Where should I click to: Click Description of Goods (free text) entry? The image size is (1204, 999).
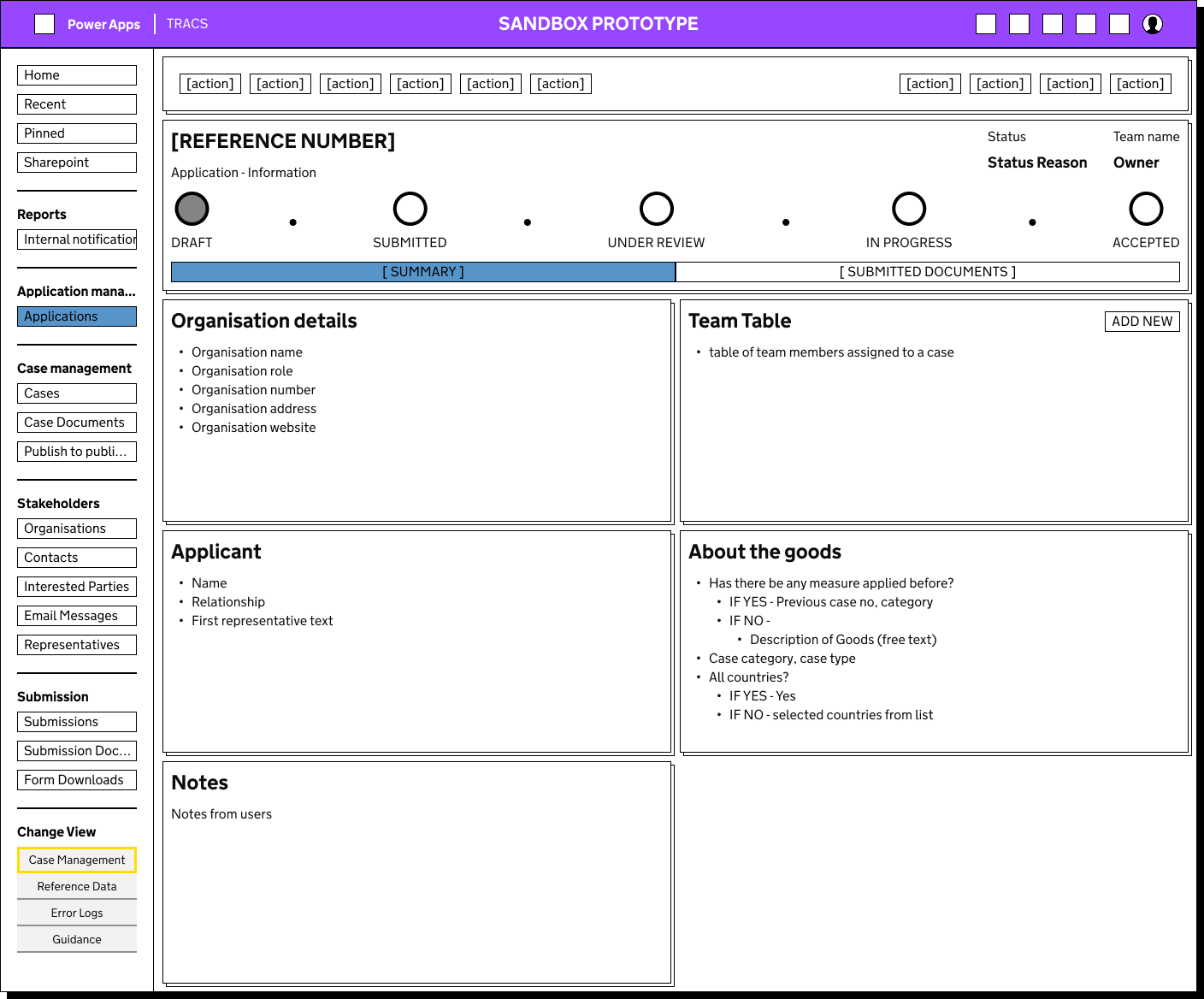843,640
